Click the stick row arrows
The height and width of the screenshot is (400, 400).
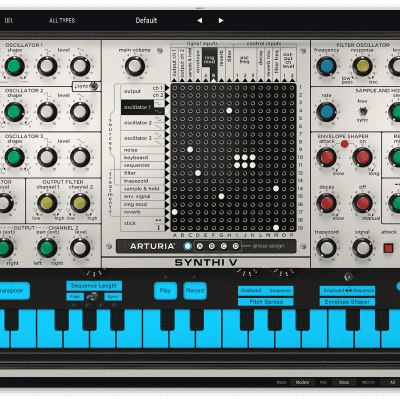(x=158, y=225)
